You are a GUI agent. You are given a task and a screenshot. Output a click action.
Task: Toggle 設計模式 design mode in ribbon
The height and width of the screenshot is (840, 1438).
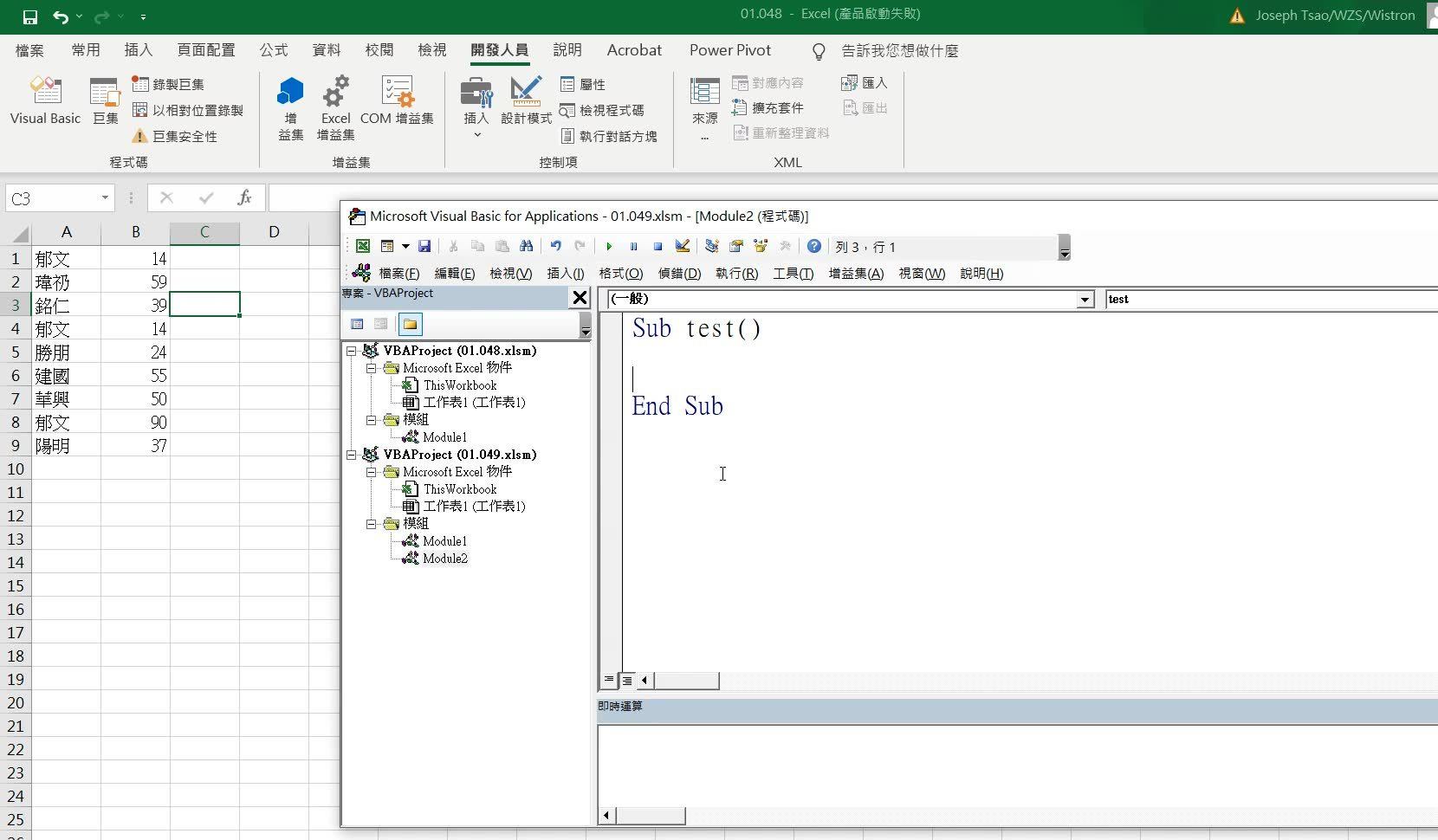[x=526, y=101]
